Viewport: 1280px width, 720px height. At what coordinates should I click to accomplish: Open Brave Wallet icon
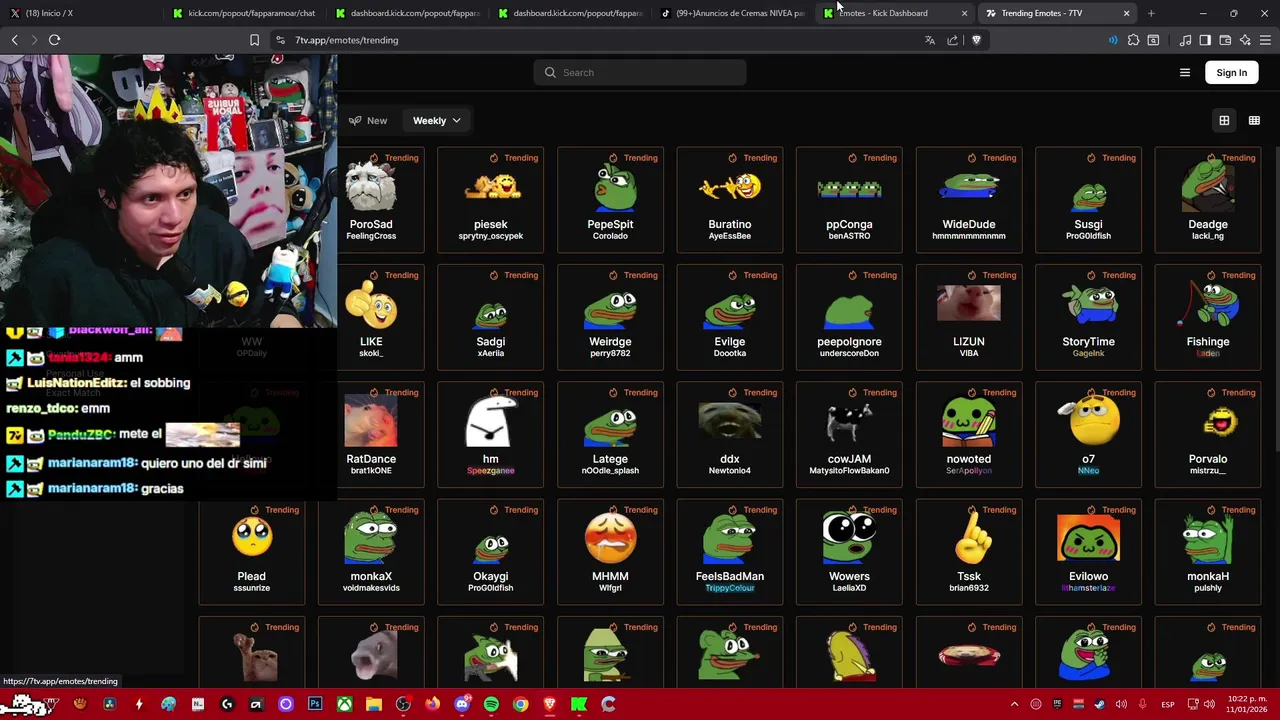pos(1225,40)
